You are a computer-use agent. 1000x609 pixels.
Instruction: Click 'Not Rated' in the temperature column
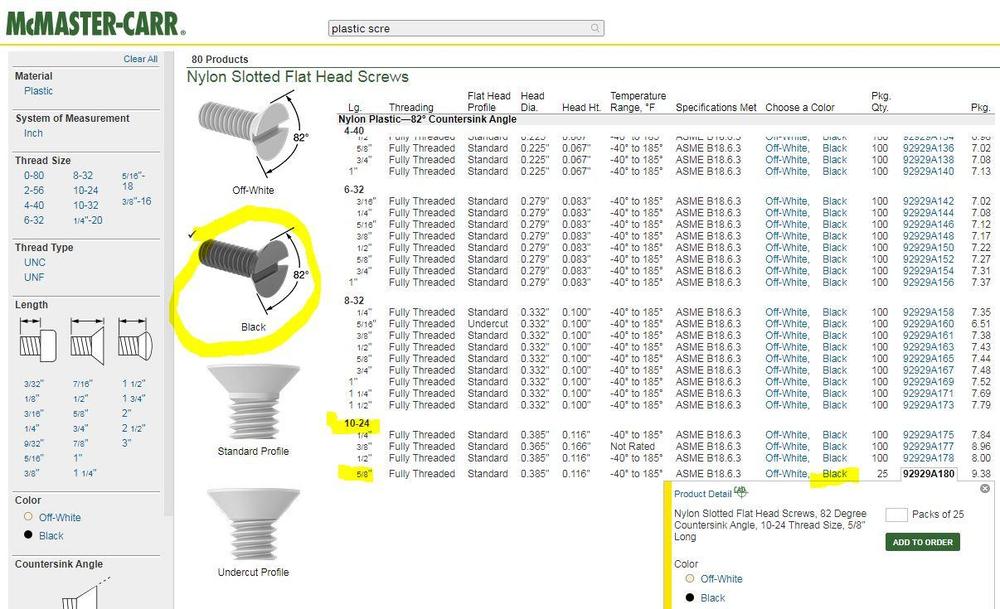click(x=632, y=446)
